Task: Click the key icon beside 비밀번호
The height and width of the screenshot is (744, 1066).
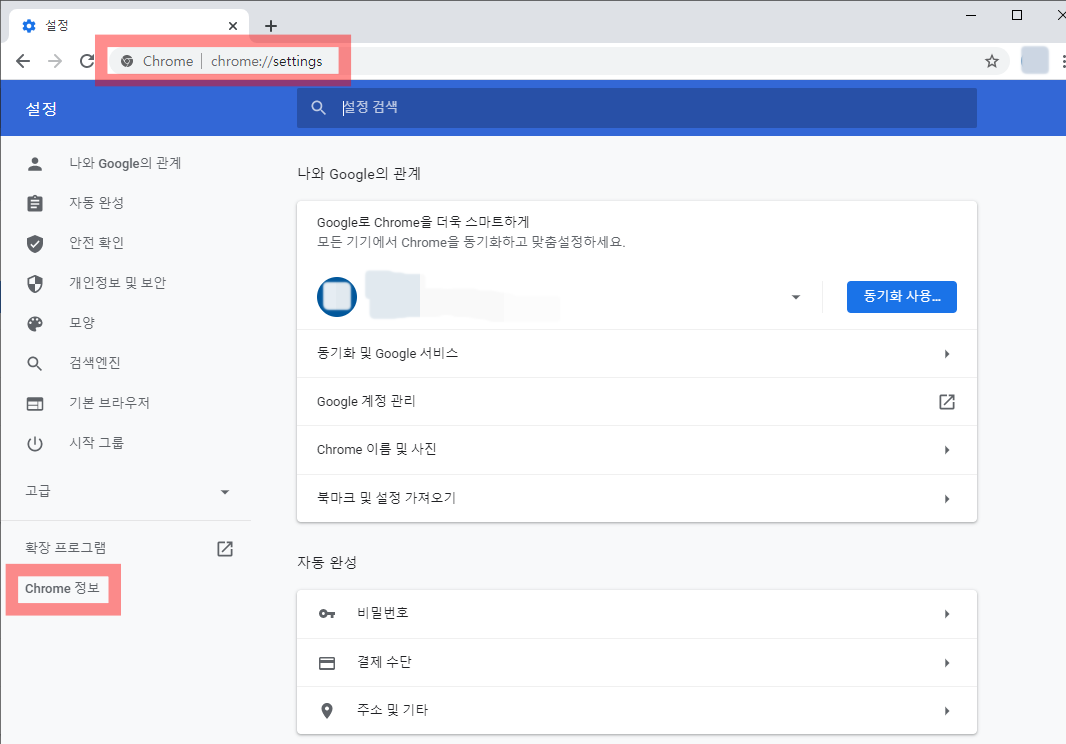Action: click(x=327, y=614)
